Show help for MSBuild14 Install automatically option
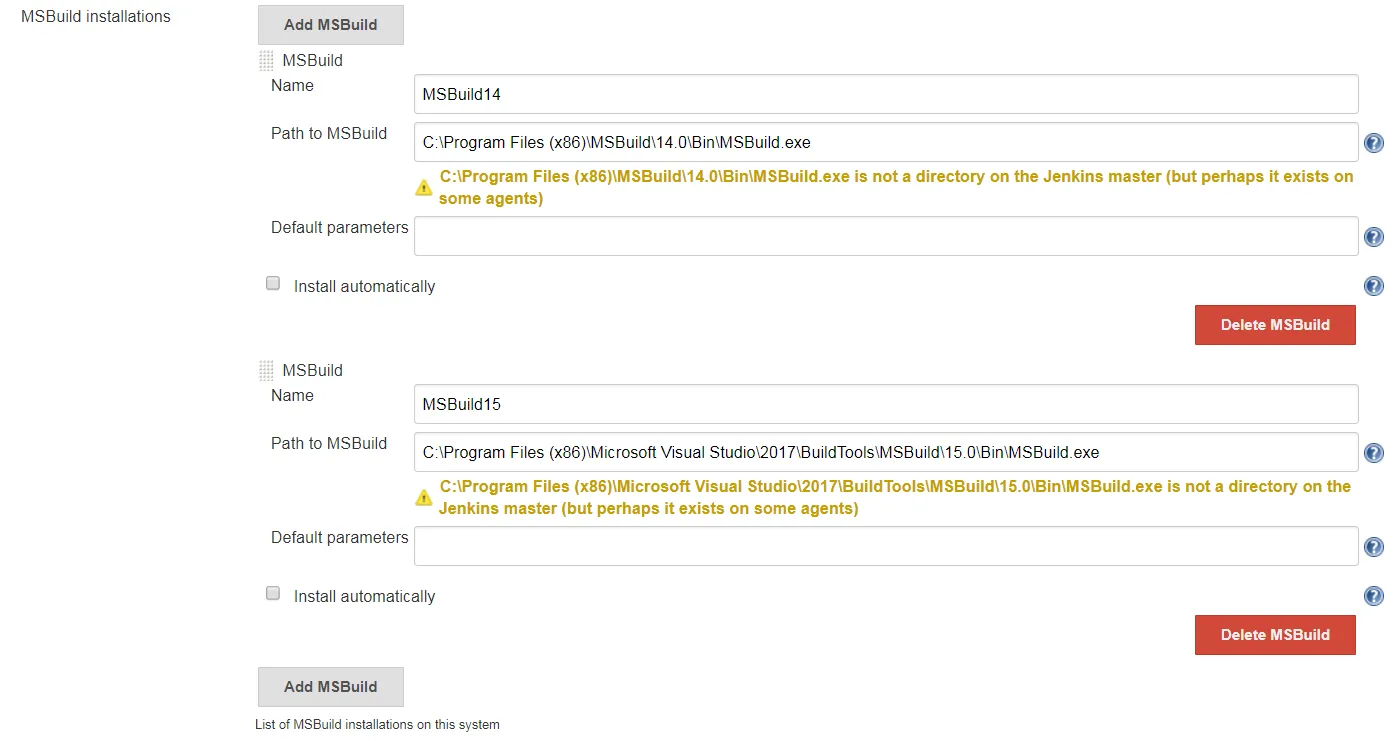The height and width of the screenshot is (741, 1400). (1374, 286)
